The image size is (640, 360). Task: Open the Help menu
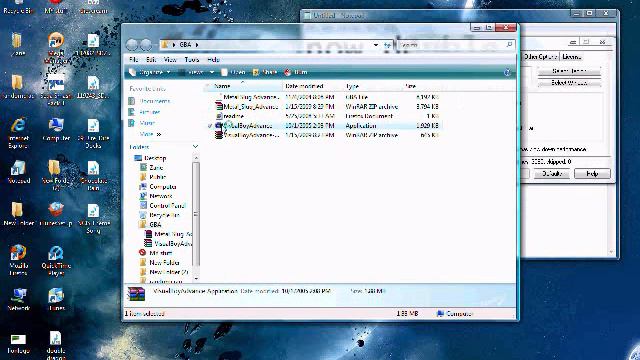(213, 60)
